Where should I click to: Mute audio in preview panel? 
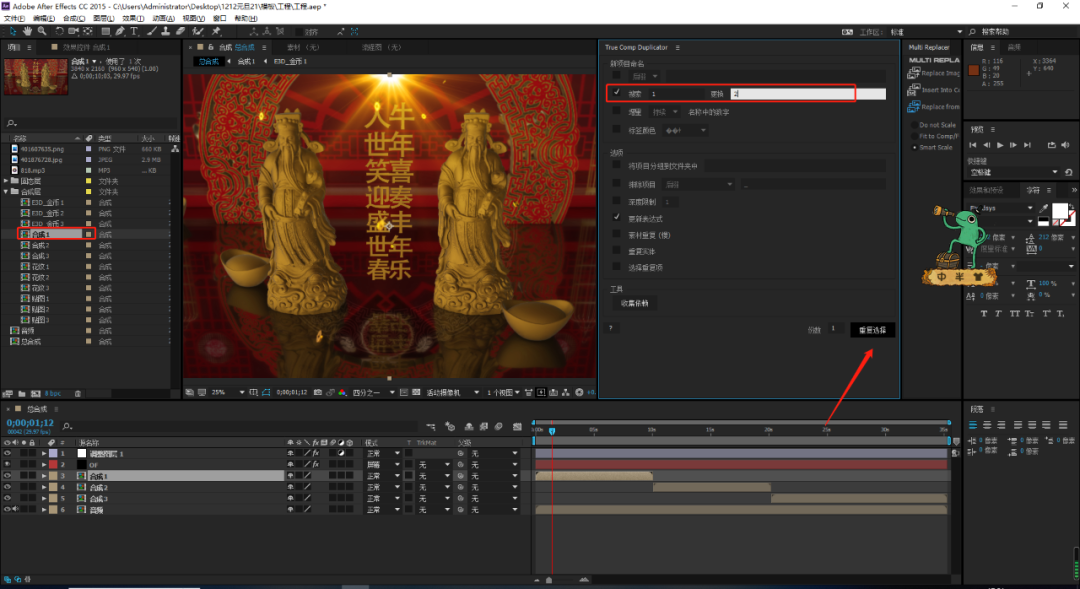coord(1065,145)
